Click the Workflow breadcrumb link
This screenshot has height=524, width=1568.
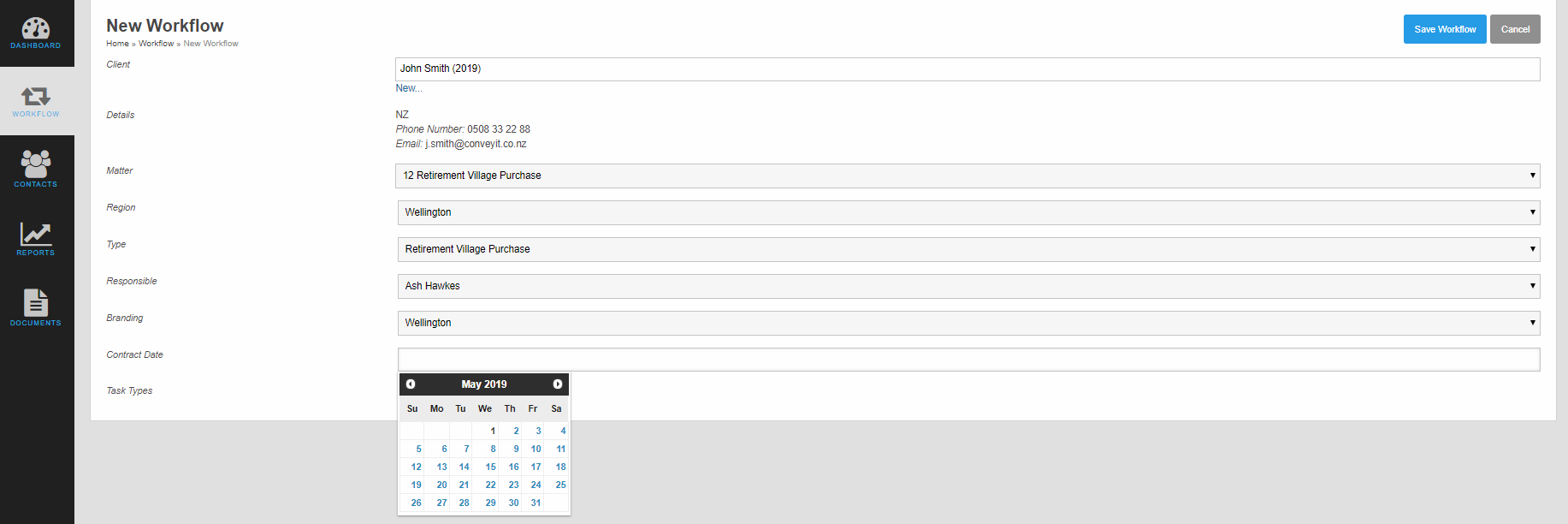[x=156, y=44]
